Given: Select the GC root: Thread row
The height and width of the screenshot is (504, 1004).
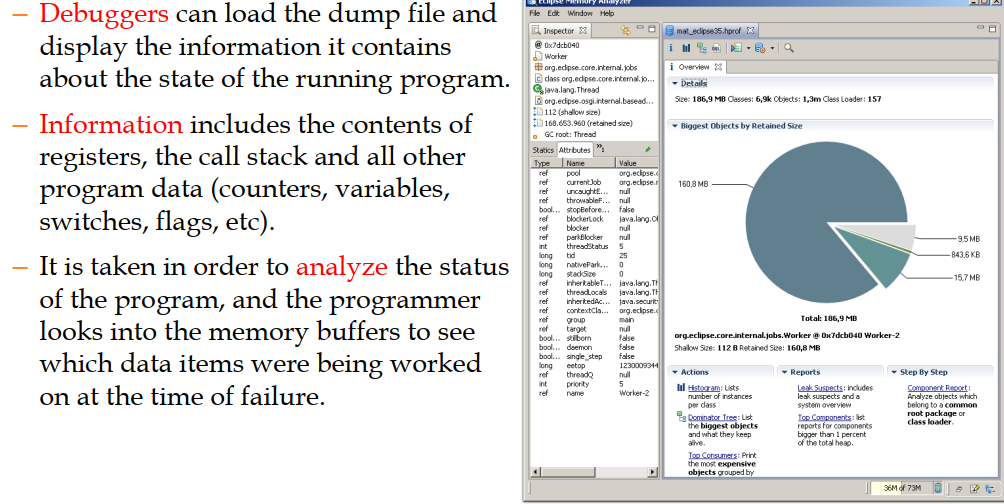Looking at the screenshot, I should 595,134.
